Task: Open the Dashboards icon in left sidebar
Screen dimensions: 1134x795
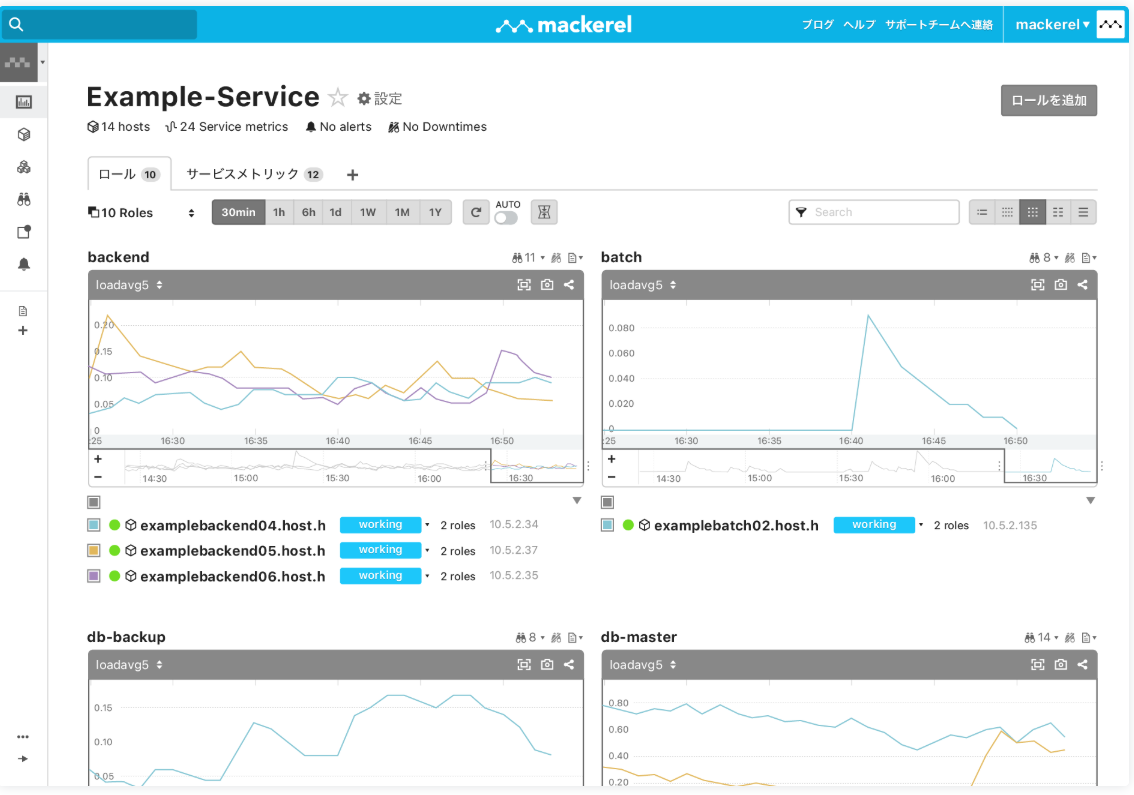Action: [x=24, y=102]
